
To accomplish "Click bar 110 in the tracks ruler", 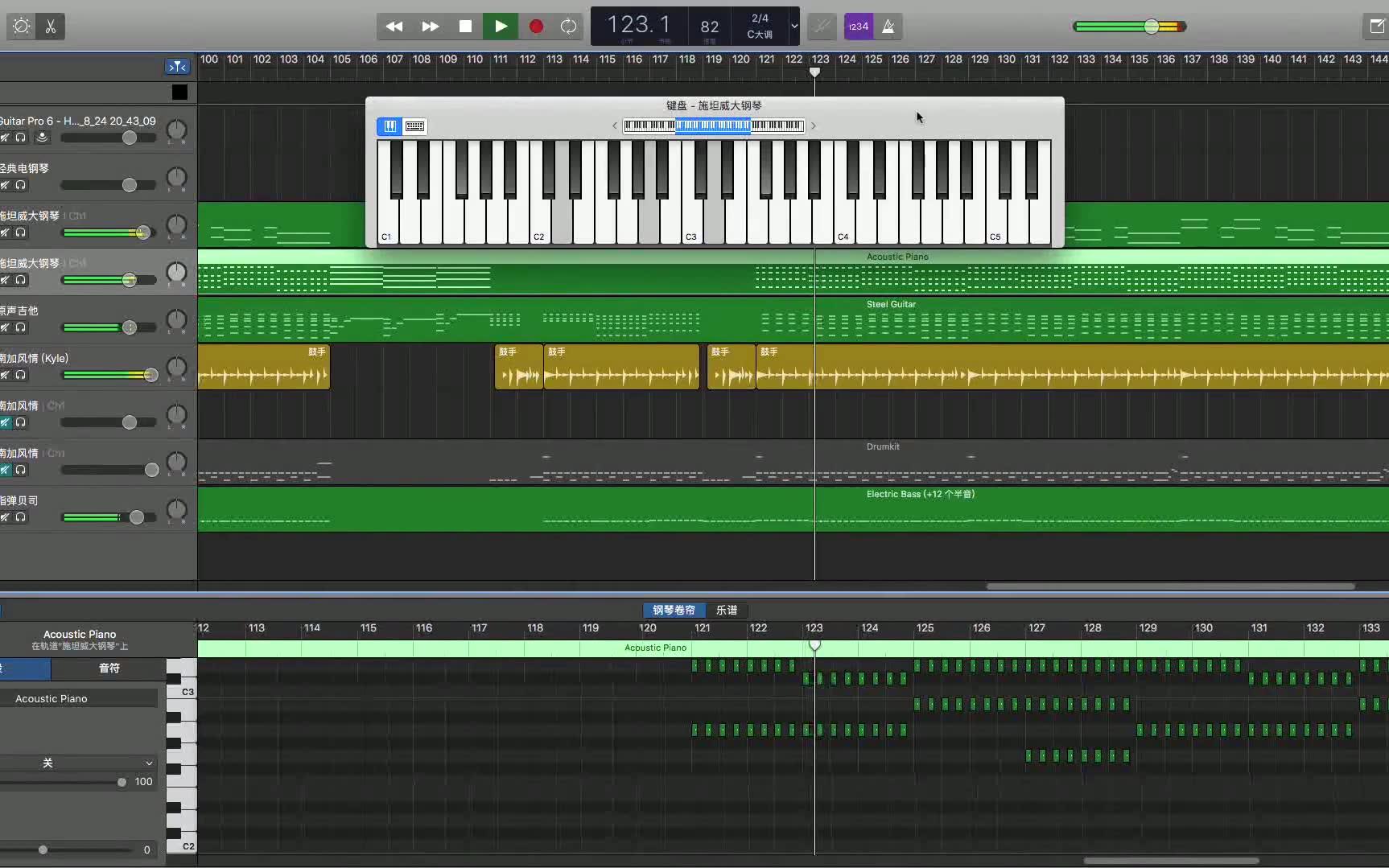I will [475, 60].
